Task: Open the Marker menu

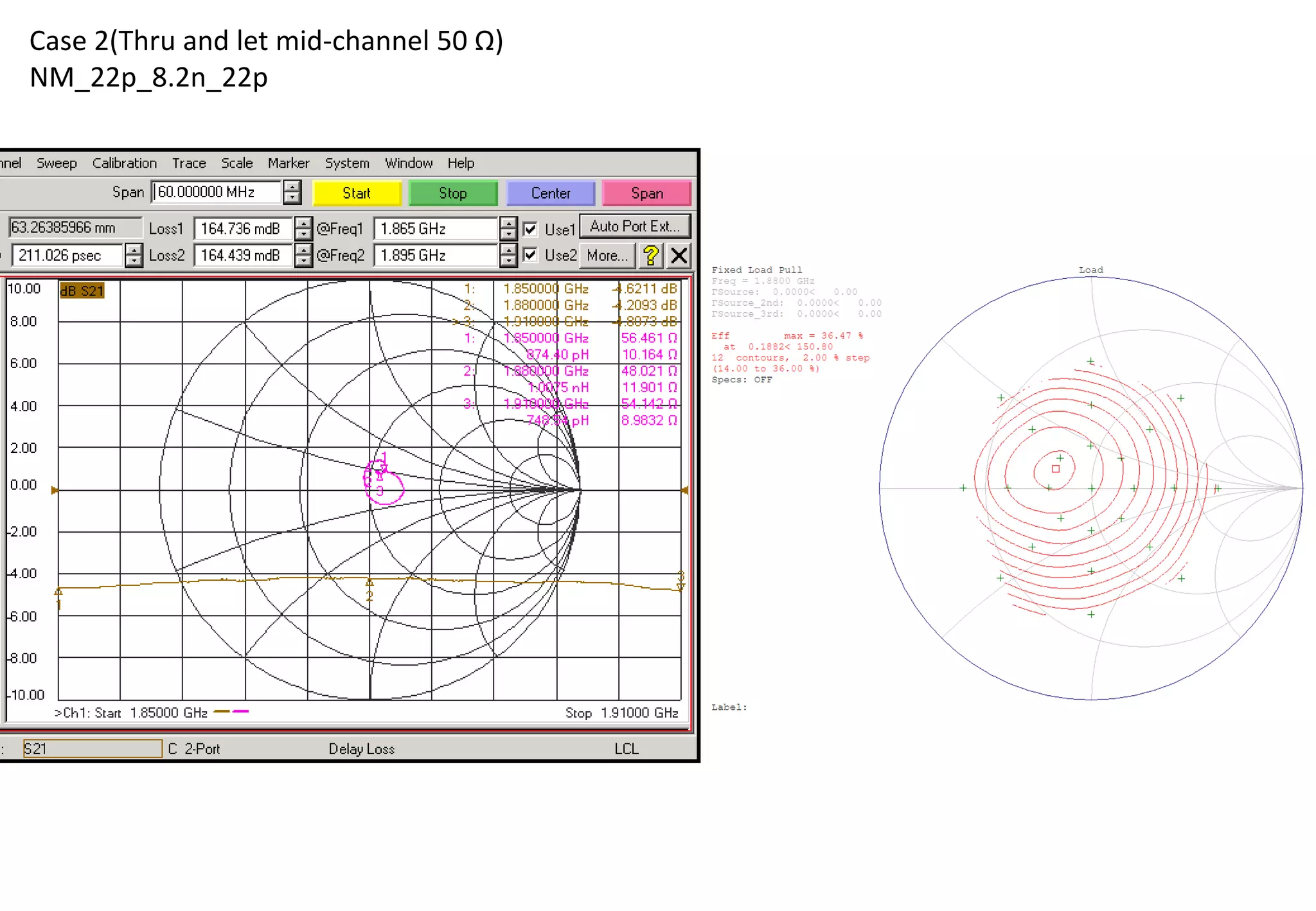Action: (x=289, y=163)
